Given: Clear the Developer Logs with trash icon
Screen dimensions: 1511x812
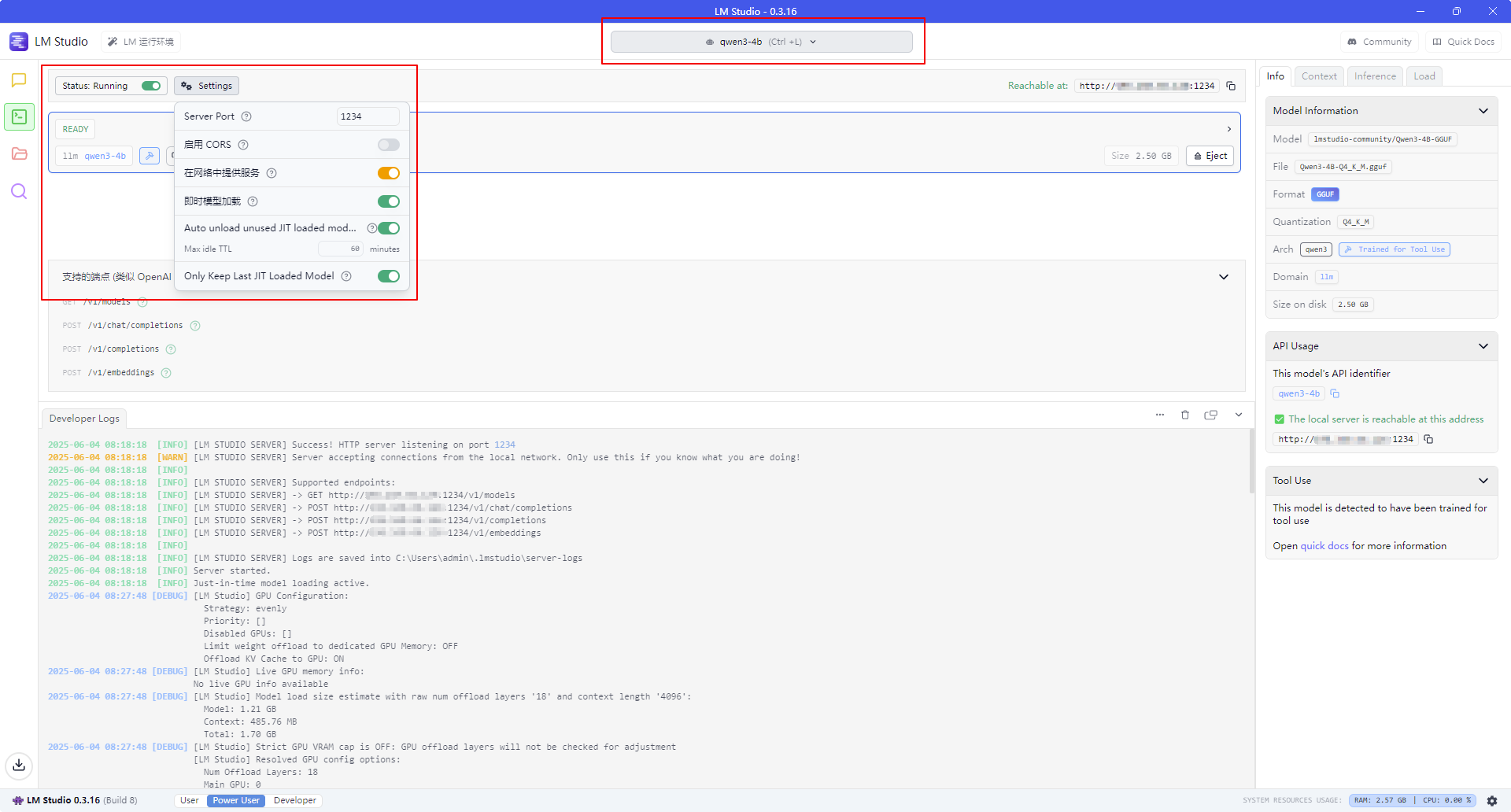Looking at the screenshot, I should point(1185,415).
